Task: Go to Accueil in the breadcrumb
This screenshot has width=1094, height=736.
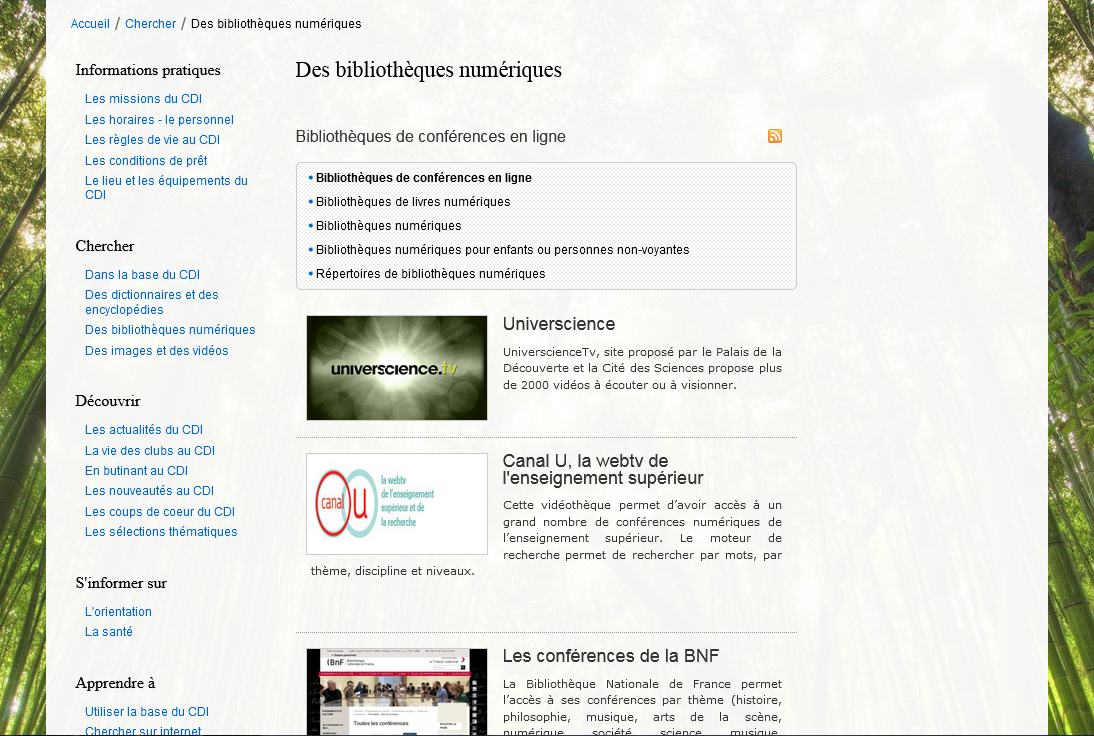Action: (x=90, y=24)
